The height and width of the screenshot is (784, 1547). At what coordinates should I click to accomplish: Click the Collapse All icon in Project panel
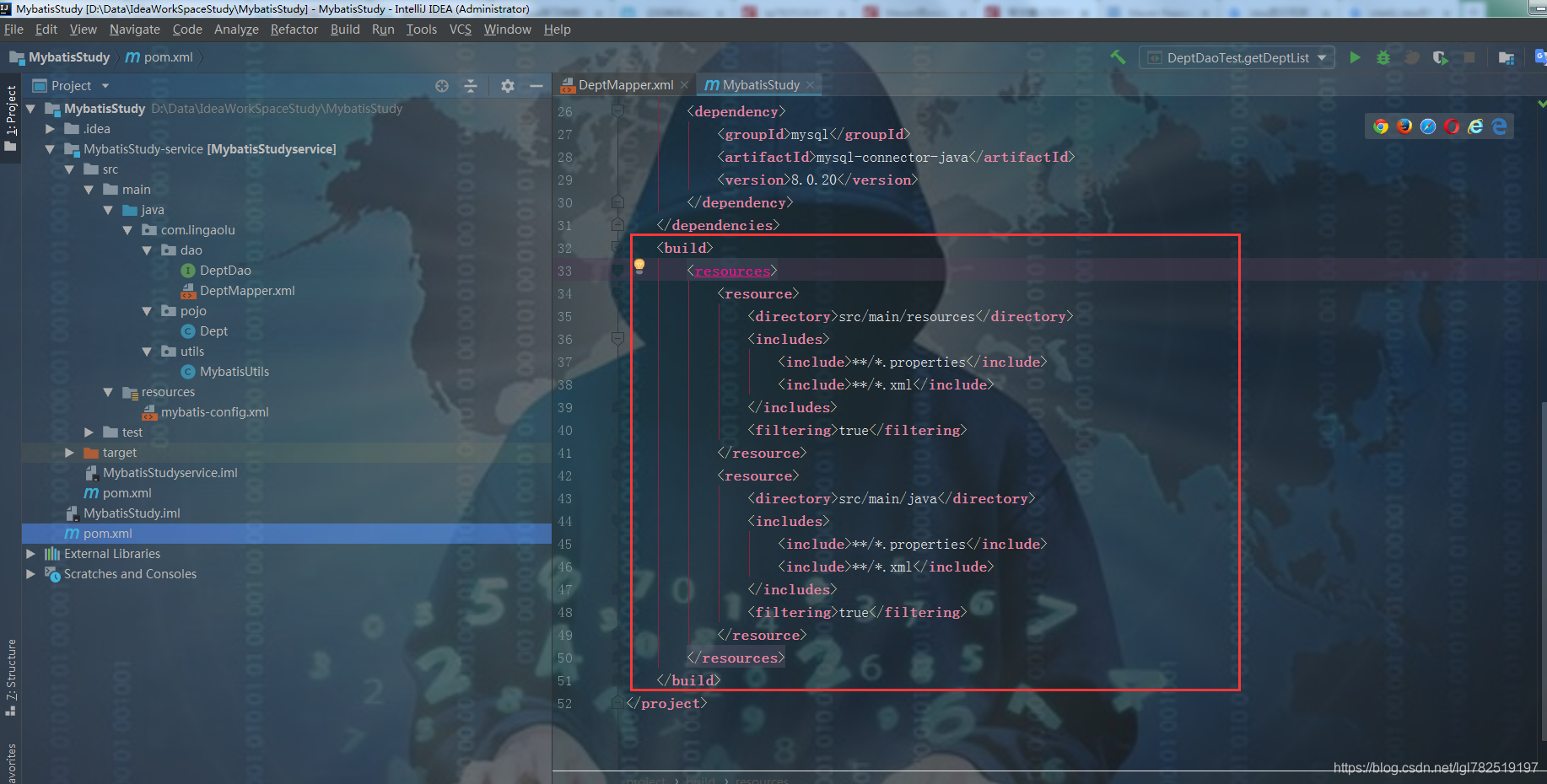[471, 86]
